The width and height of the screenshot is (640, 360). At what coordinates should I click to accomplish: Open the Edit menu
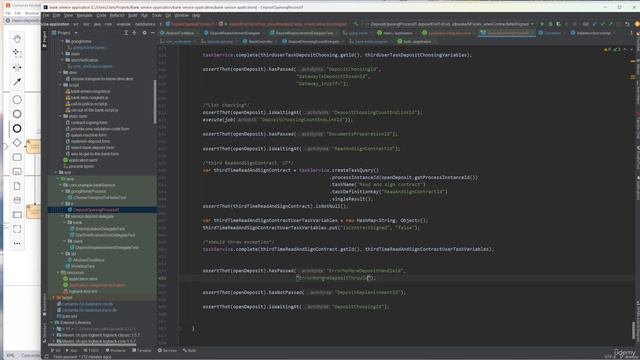(x=56, y=16)
